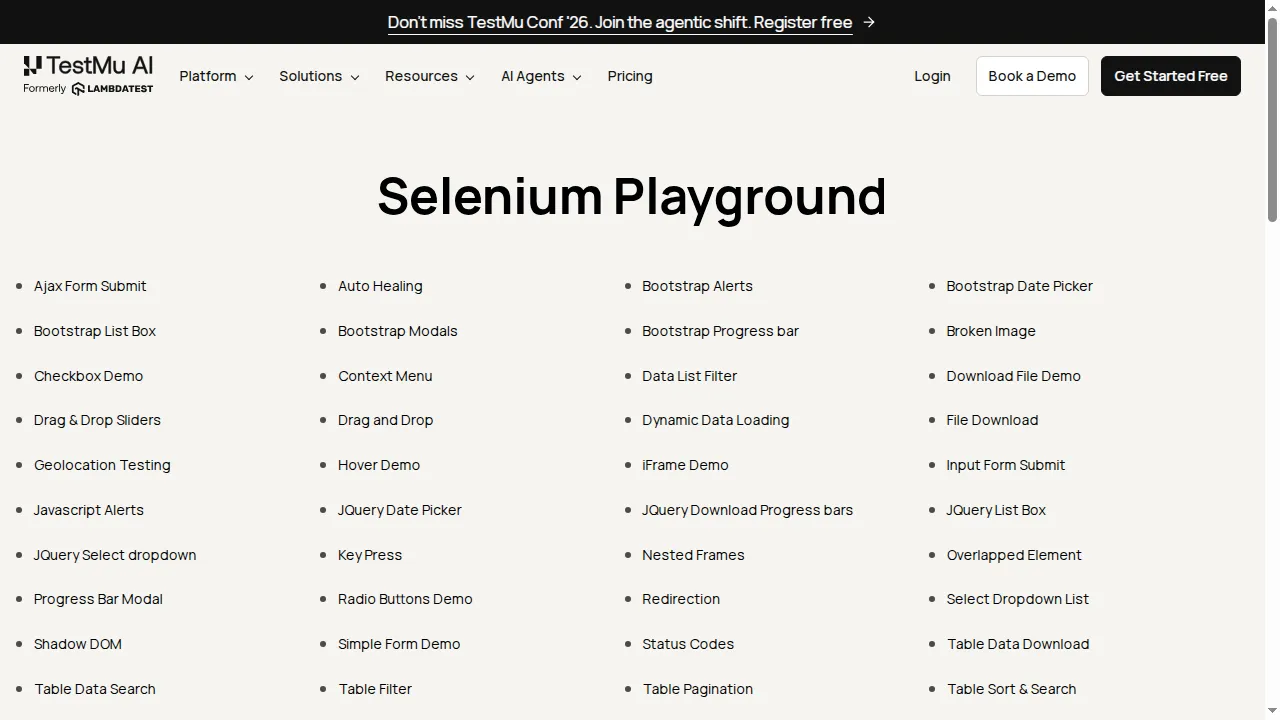Open the Data List Filter demo
1280x720 pixels.
click(x=689, y=376)
